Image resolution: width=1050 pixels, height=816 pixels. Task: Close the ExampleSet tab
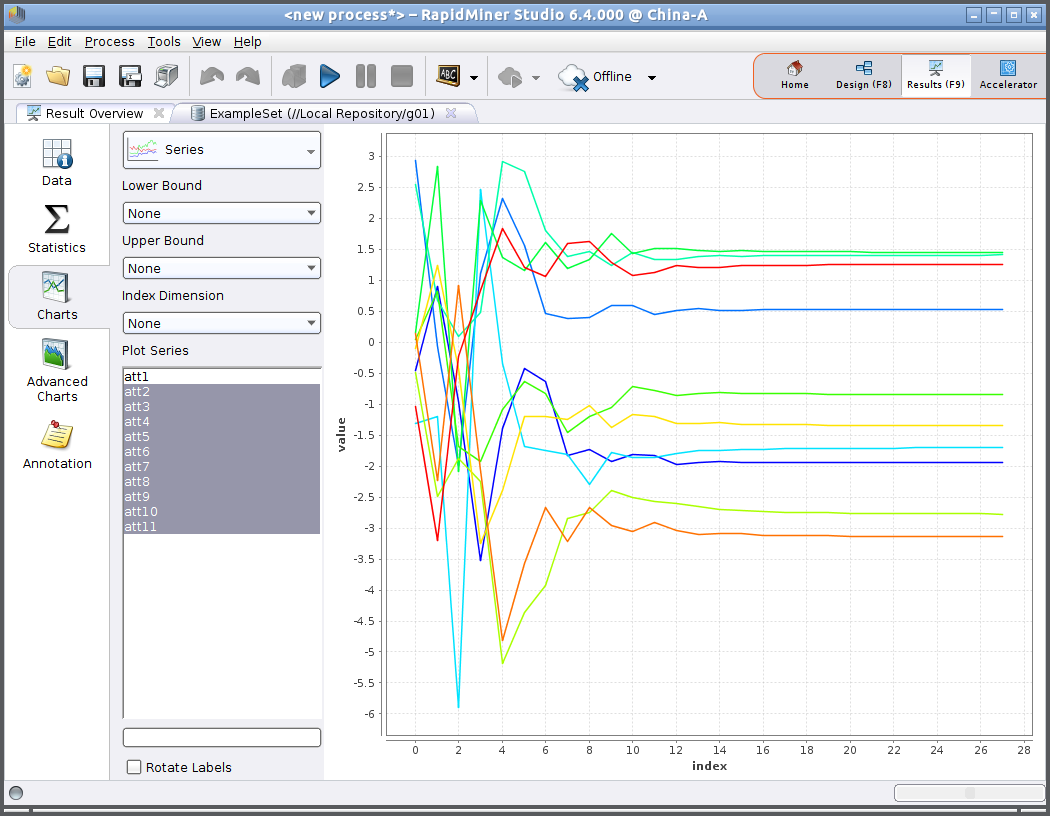click(x=451, y=113)
